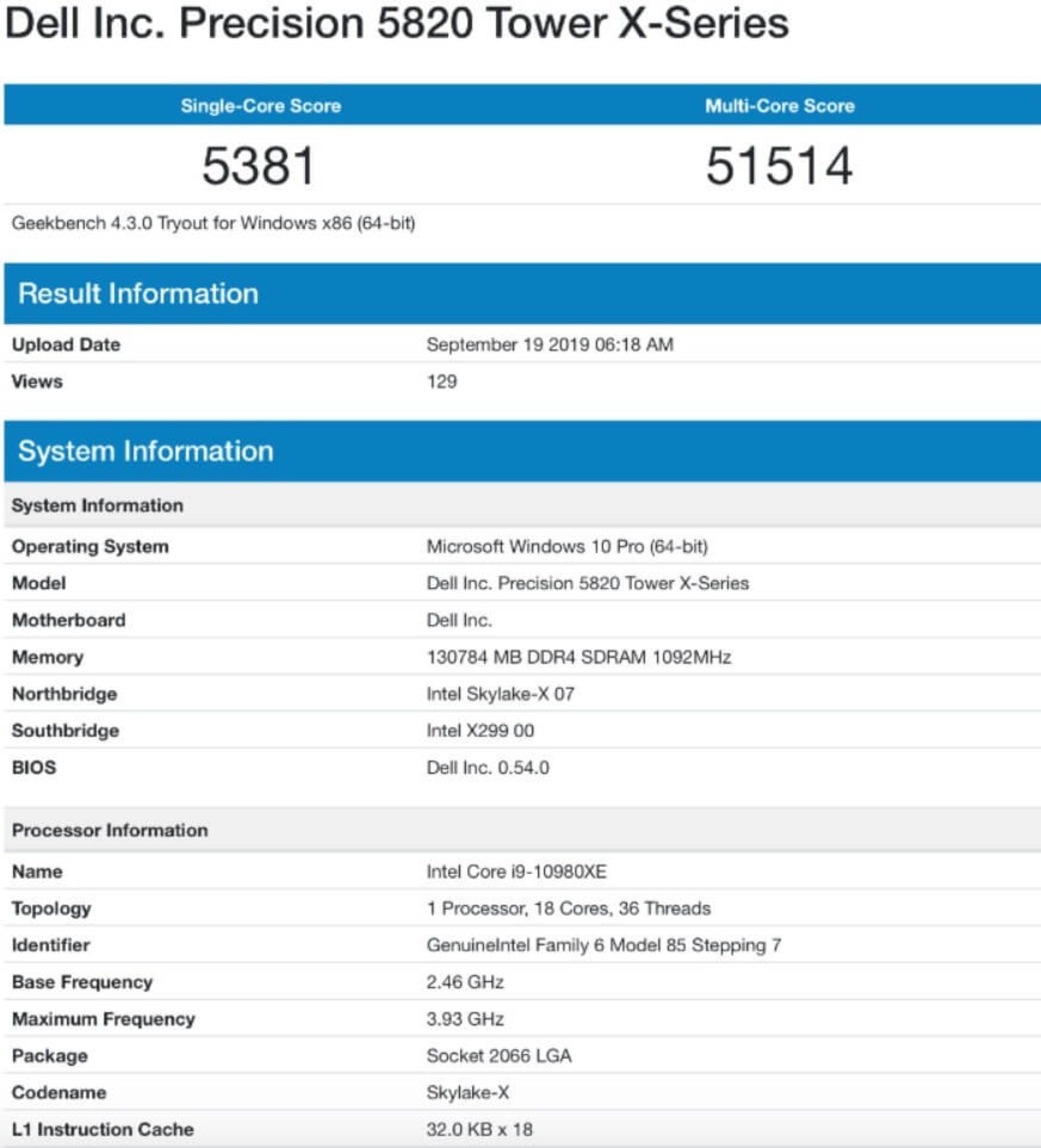
Task: Select the Motherboard value Dell Inc.
Action: tap(460, 620)
